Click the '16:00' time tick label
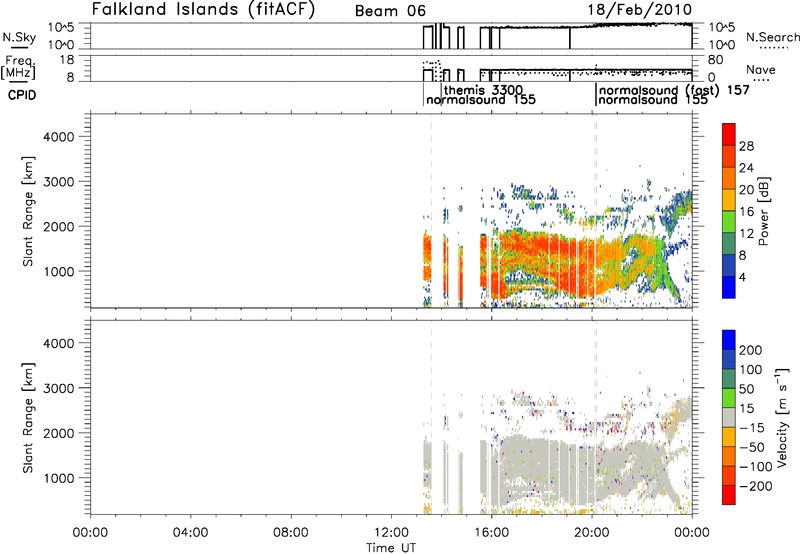Image resolution: width=800 pixels, height=554 pixels. pyautogui.click(x=492, y=532)
